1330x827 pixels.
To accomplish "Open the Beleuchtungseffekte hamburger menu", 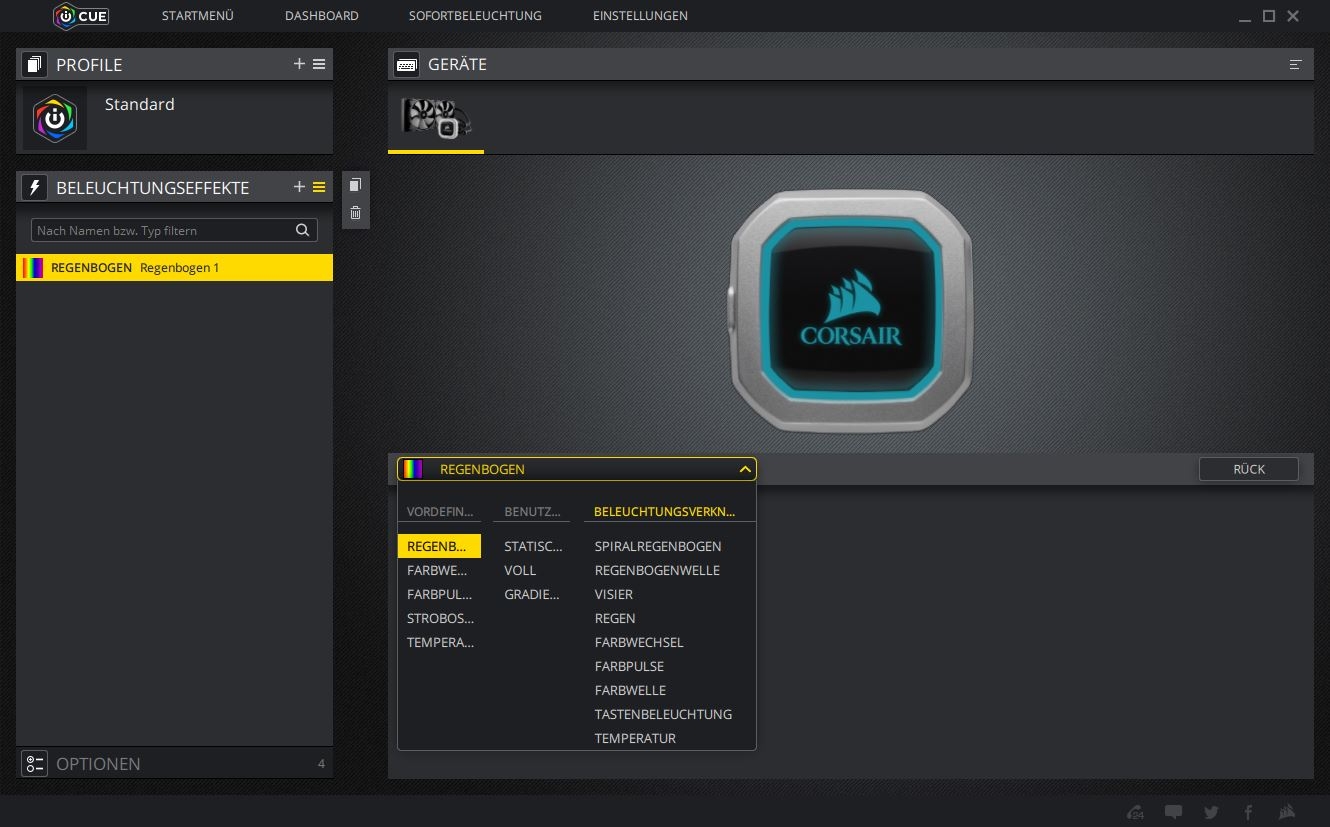I will pos(319,187).
